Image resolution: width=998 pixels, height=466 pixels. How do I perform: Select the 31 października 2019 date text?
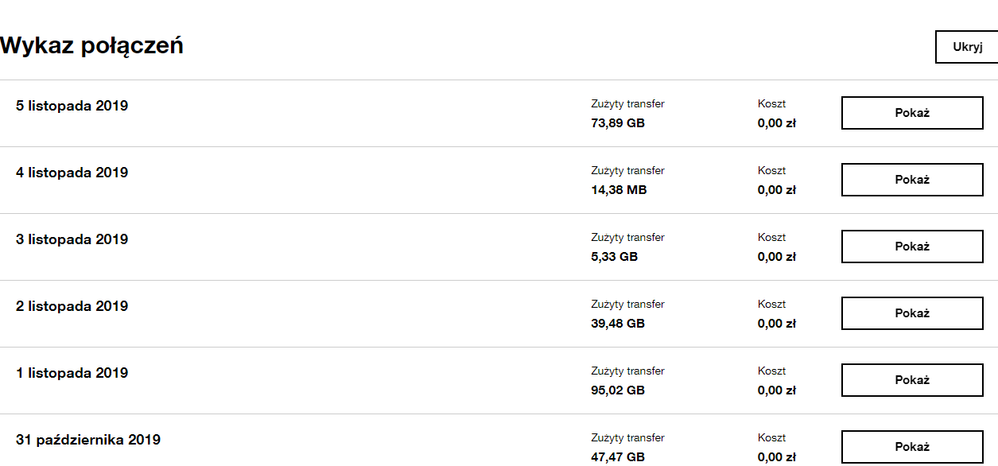point(88,440)
